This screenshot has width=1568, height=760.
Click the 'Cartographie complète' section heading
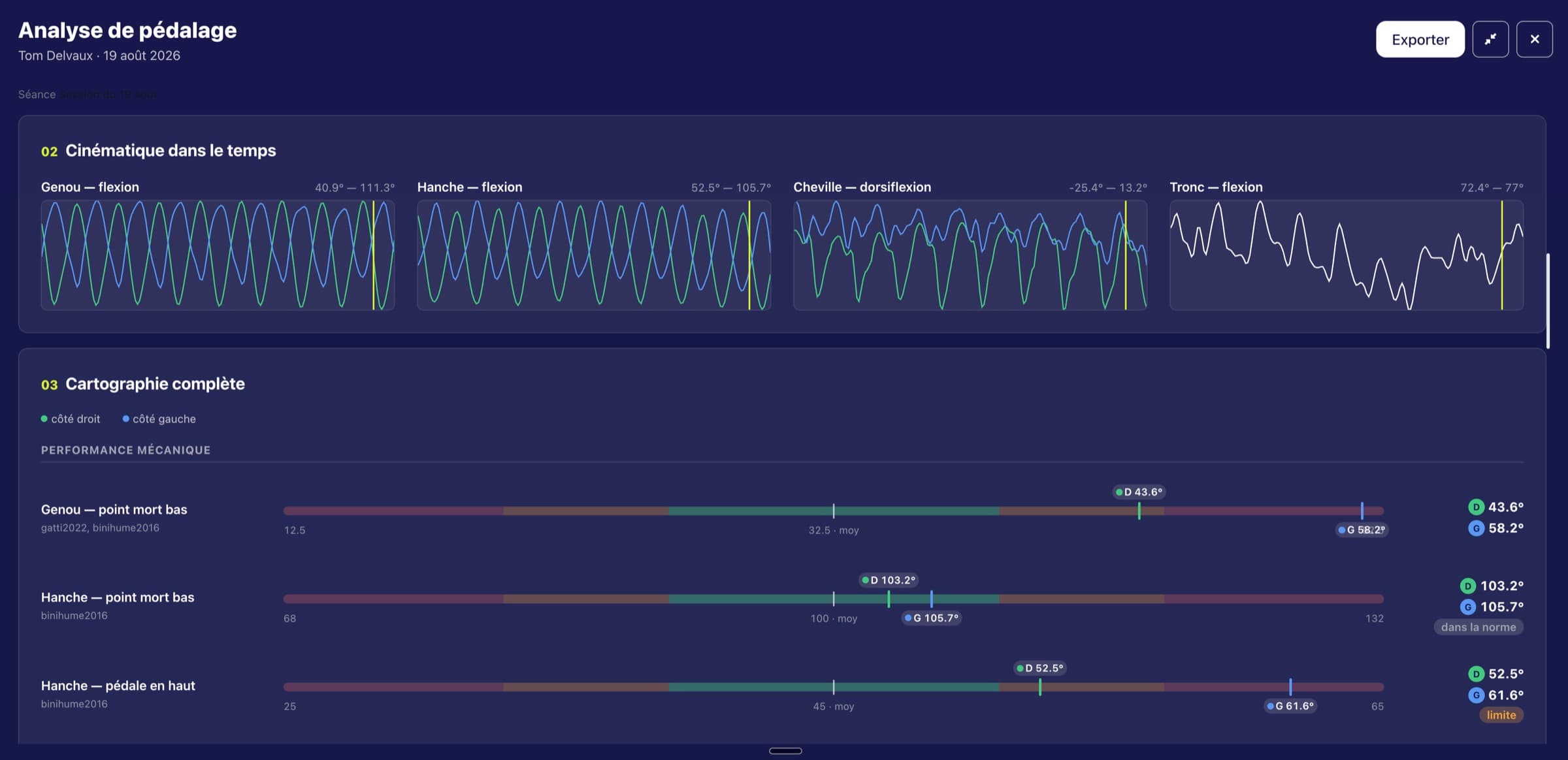pos(155,384)
